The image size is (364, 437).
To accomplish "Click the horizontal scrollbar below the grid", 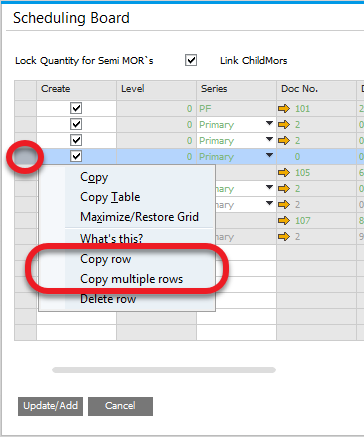I will [x=164, y=370].
